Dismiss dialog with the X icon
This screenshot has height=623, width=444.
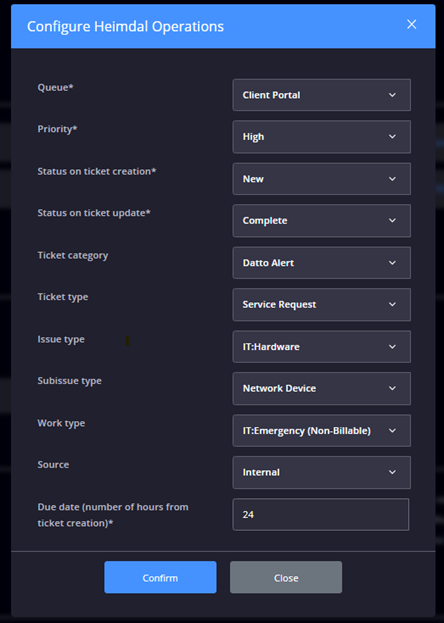pos(412,25)
